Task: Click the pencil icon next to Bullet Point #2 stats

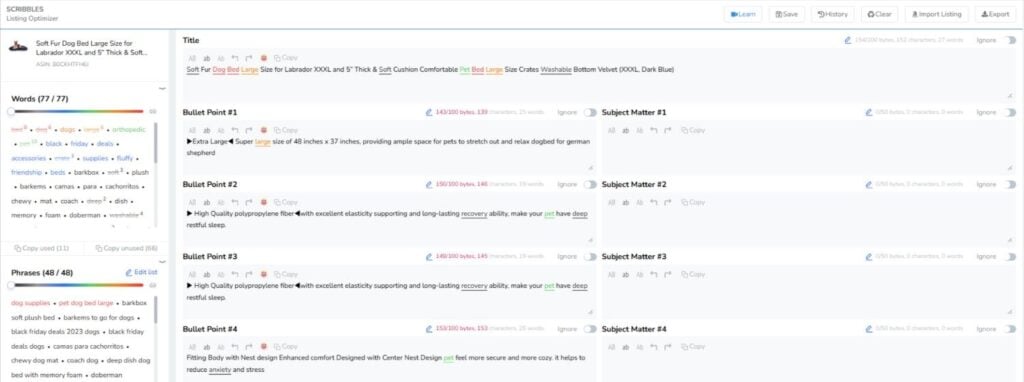Action: click(x=429, y=185)
